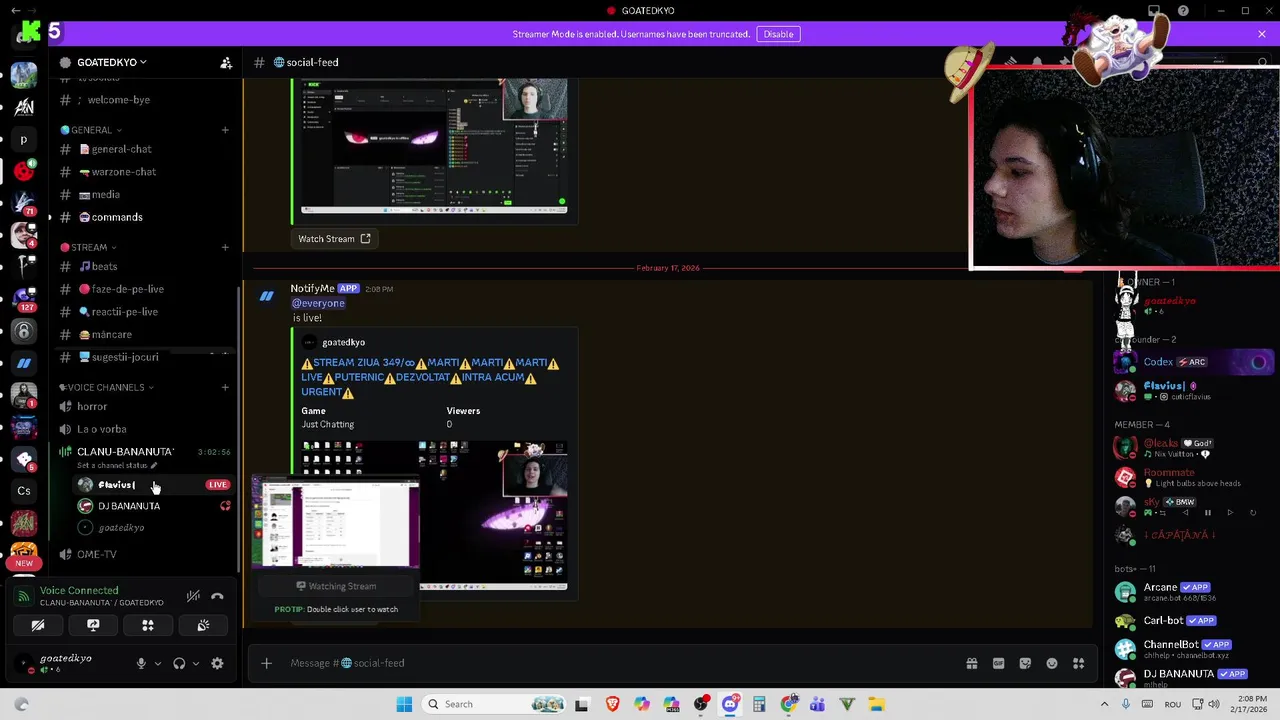Open Arcane bot in member list

click(1194, 592)
